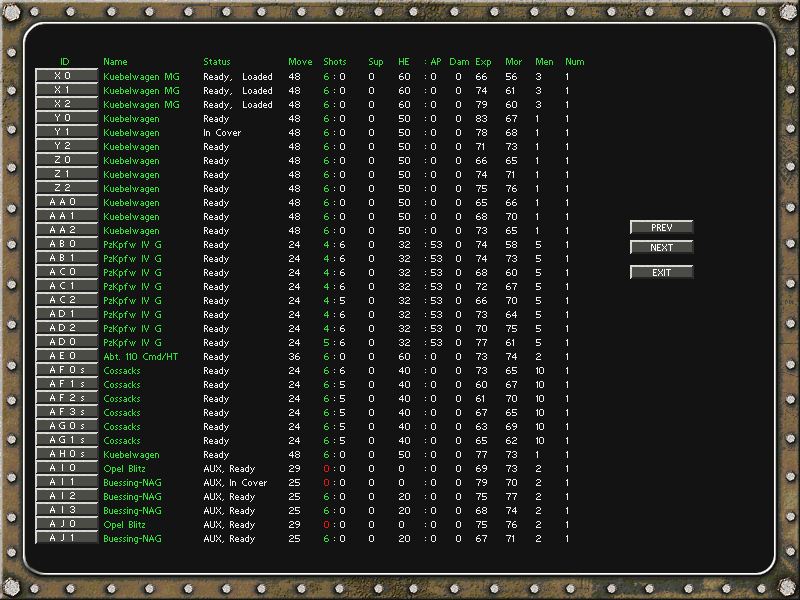Select Cossacks unit A F 0 s button

66,370
